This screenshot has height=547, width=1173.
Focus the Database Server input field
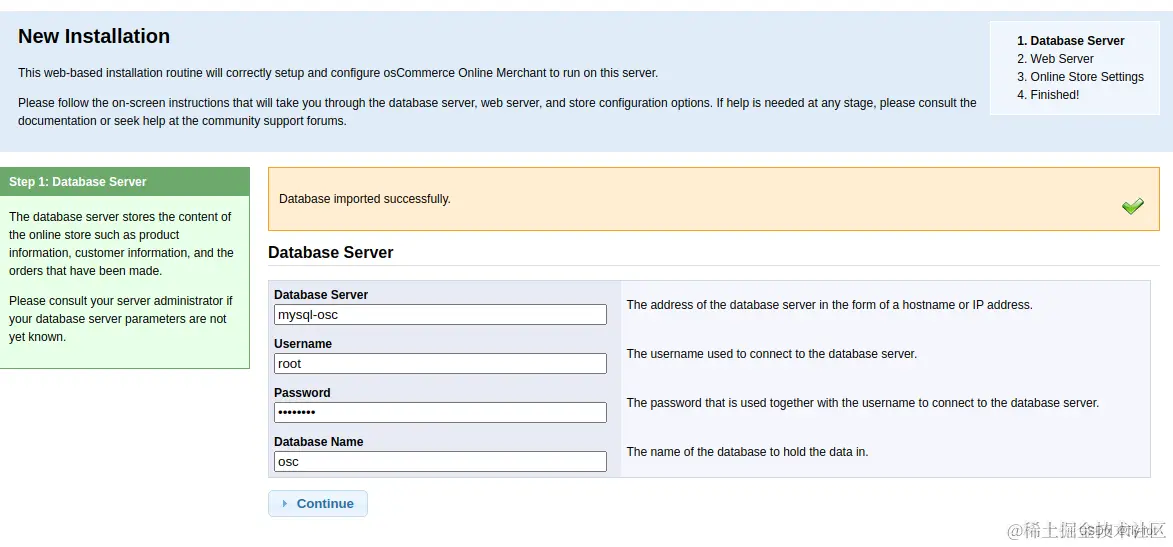pyautogui.click(x=440, y=314)
